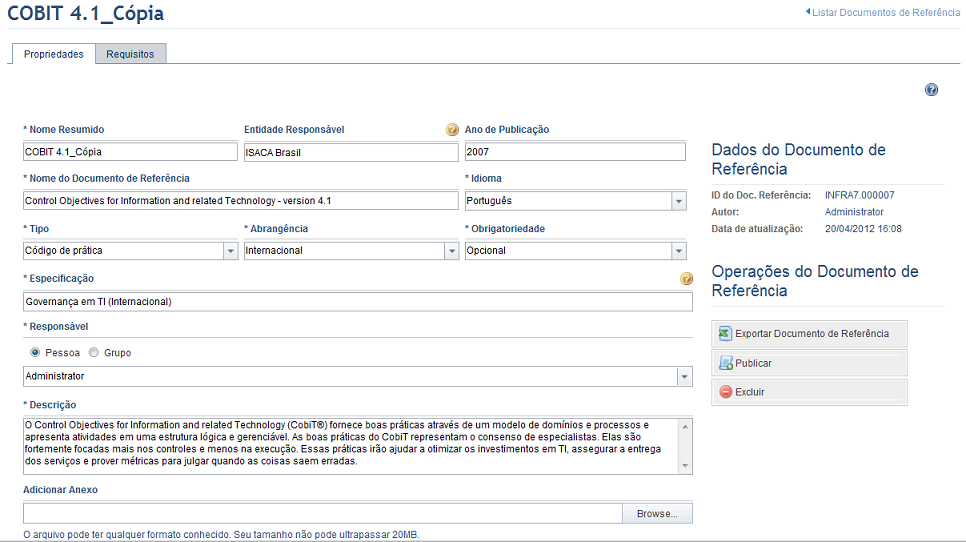Image resolution: width=966 pixels, height=542 pixels.
Task: Click Nome do Documento de Referência field
Action: tap(240, 201)
